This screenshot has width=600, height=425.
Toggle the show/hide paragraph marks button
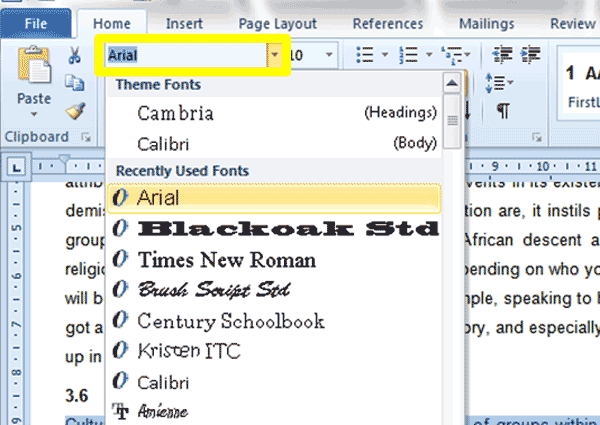(502, 110)
